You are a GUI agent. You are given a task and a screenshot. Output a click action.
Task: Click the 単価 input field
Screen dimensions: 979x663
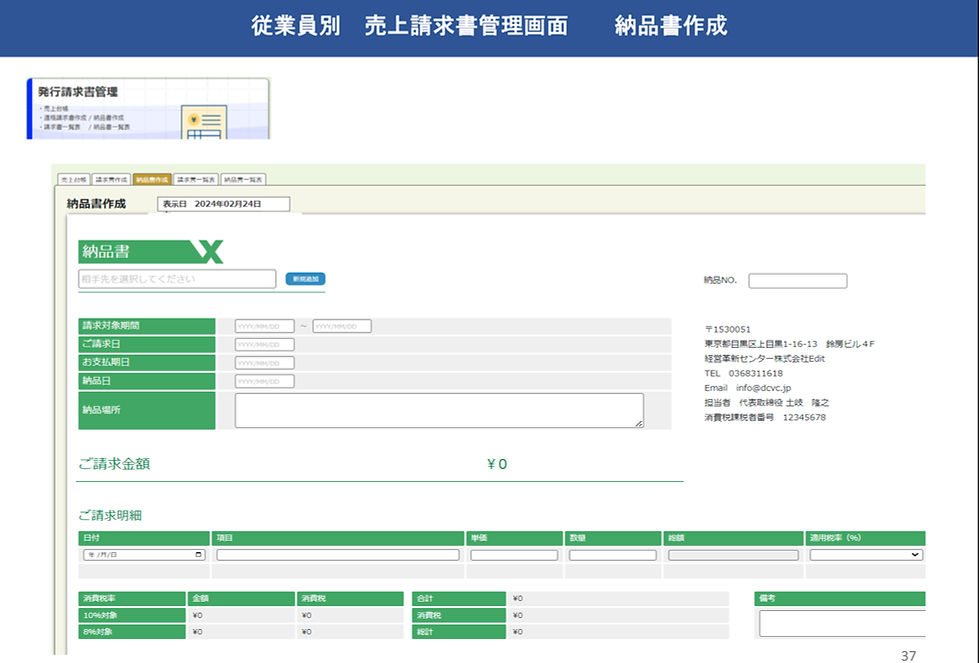coord(514,555)
